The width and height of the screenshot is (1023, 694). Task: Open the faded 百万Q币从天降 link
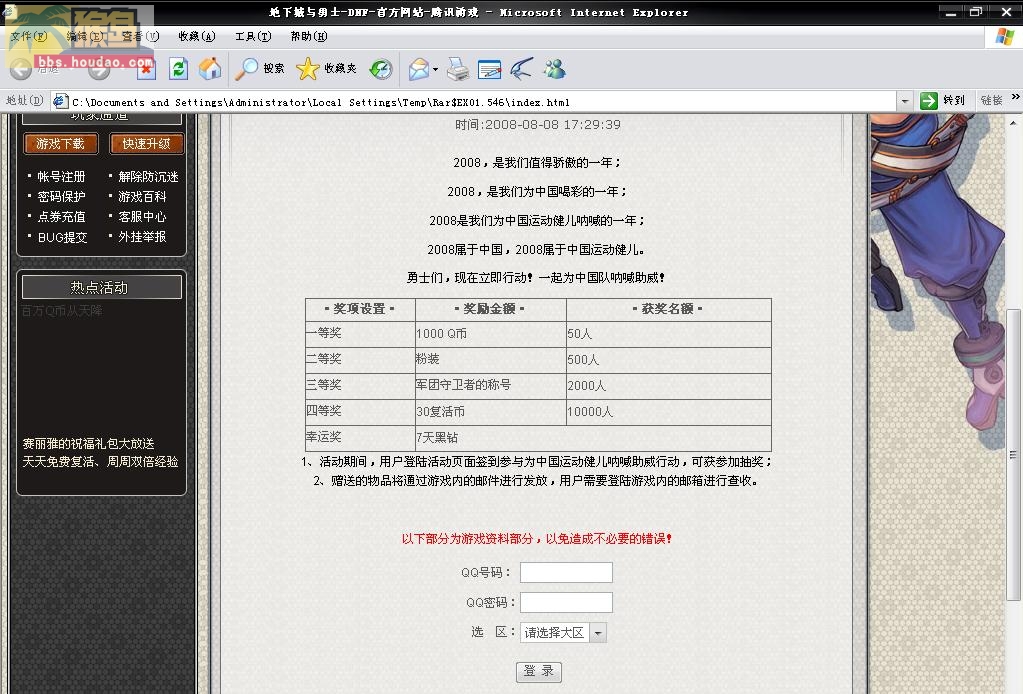[61, 310]
